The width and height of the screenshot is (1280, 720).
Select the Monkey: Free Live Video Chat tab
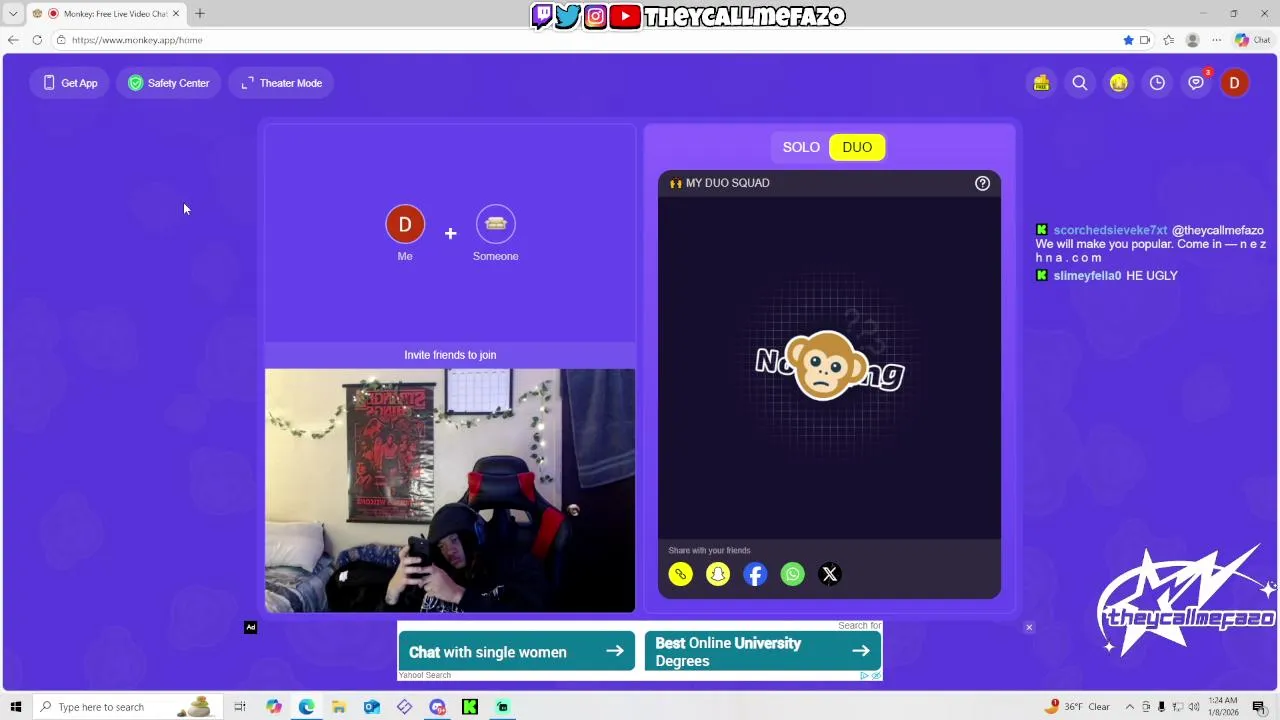(107, 13)
